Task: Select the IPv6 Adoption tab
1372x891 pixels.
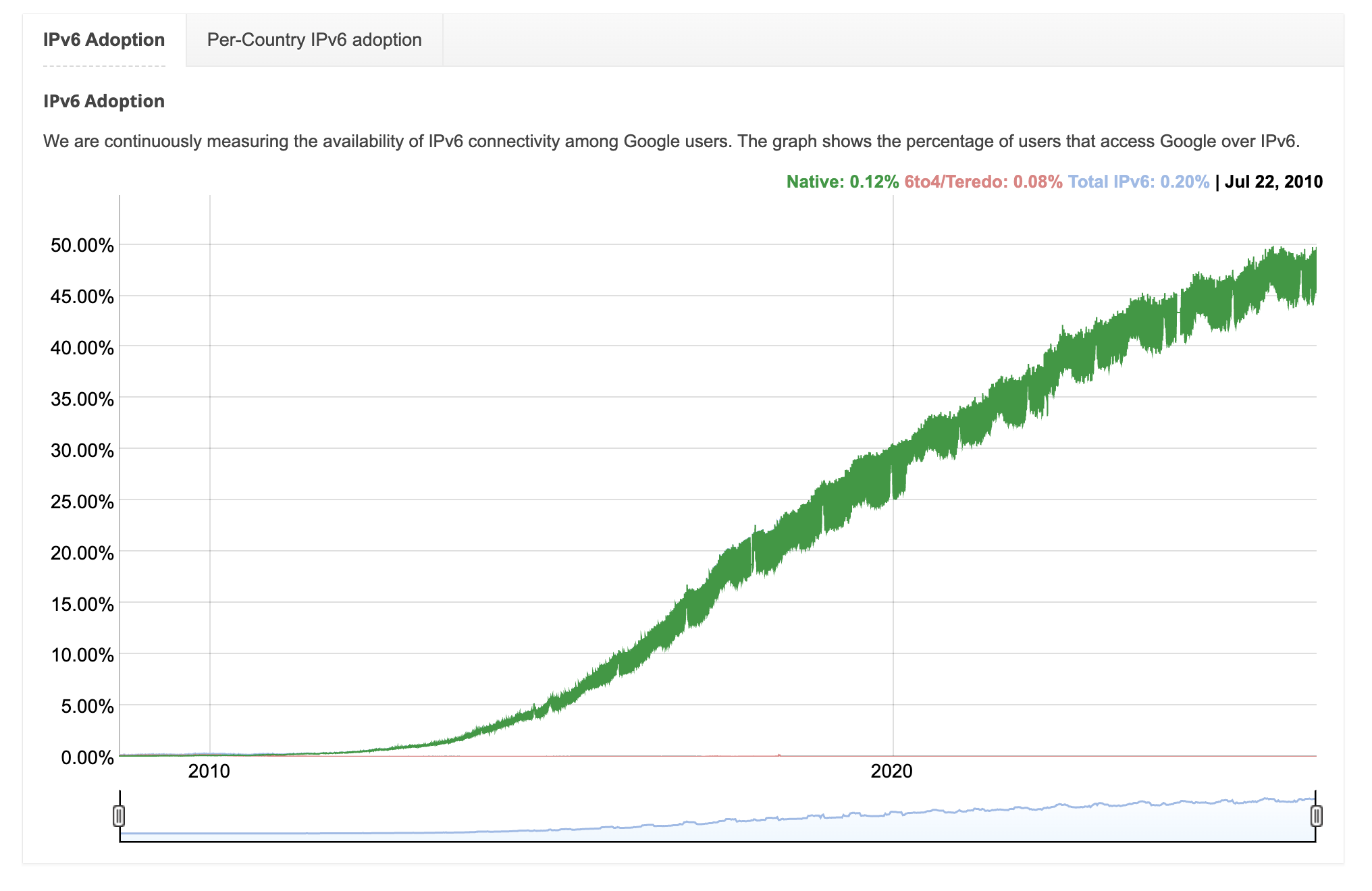Action: 103,40
